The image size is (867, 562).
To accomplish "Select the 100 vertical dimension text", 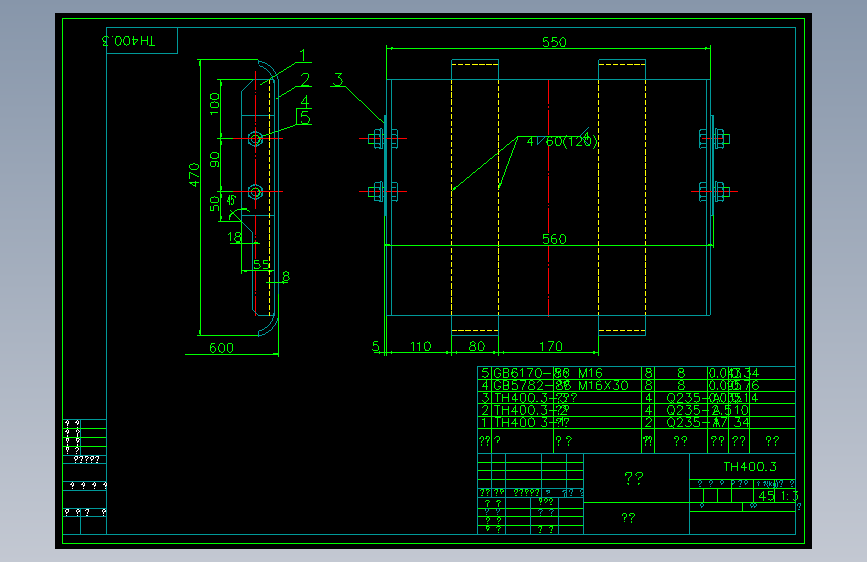I will click(x=215, y=103).
